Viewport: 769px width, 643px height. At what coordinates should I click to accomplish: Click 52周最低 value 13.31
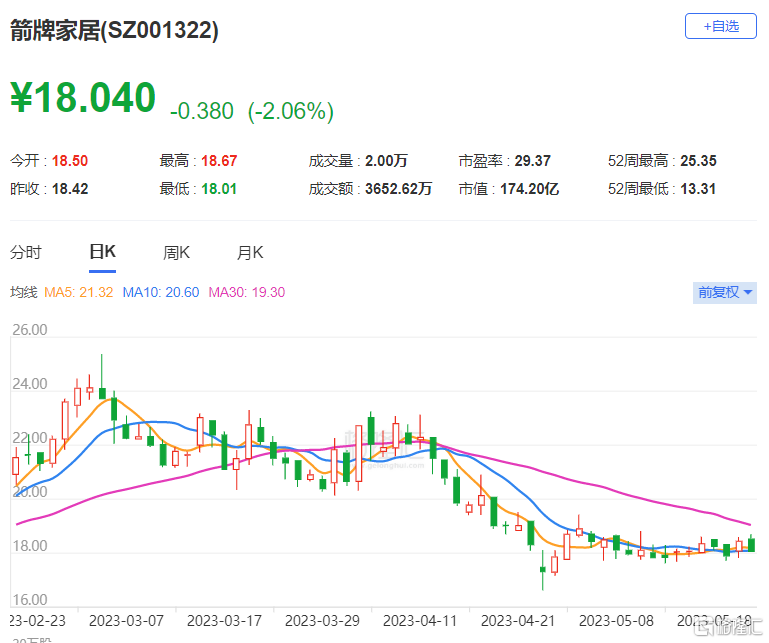click(x=698, y=189)
